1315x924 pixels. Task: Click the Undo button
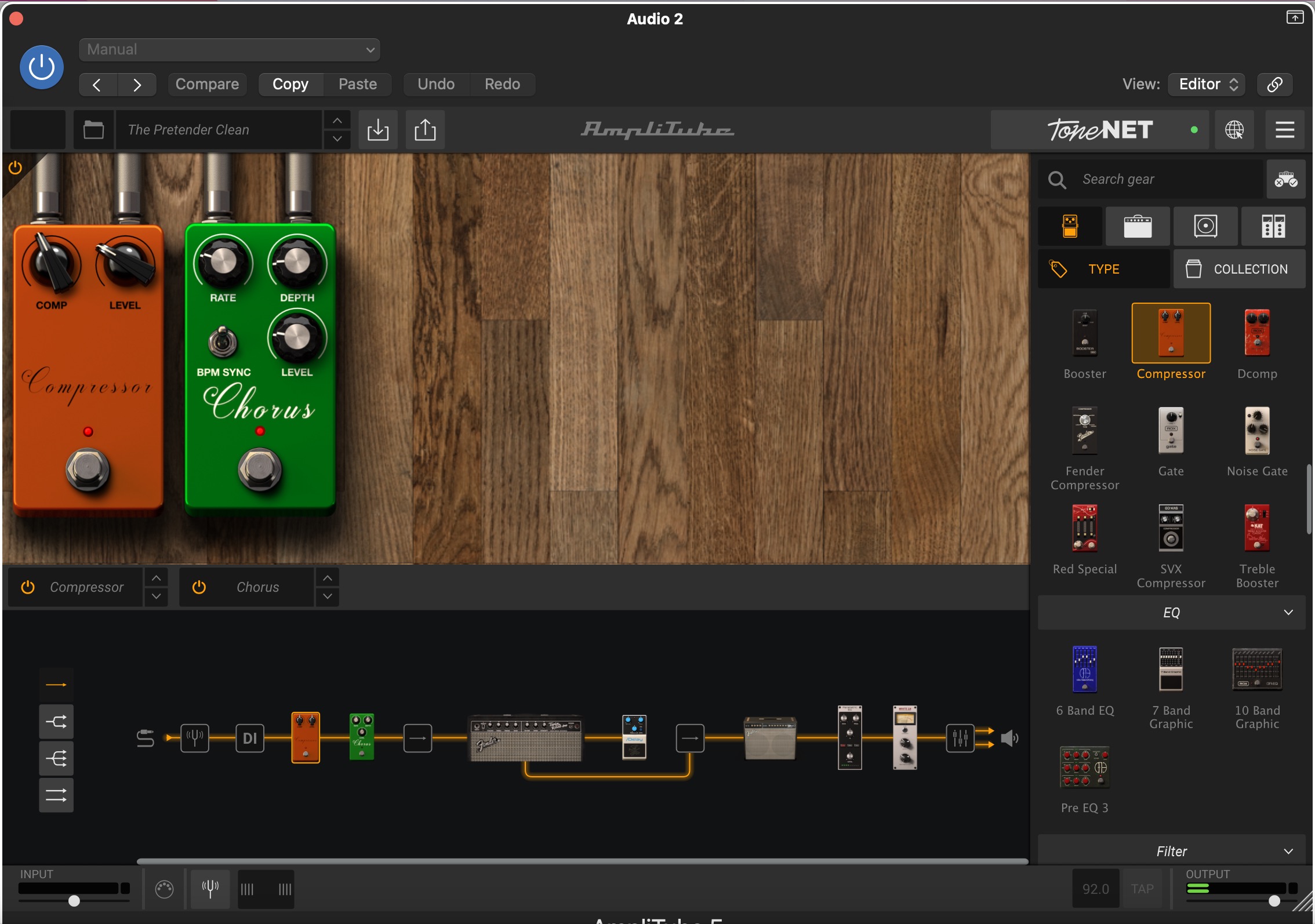[x=436, y=84]
